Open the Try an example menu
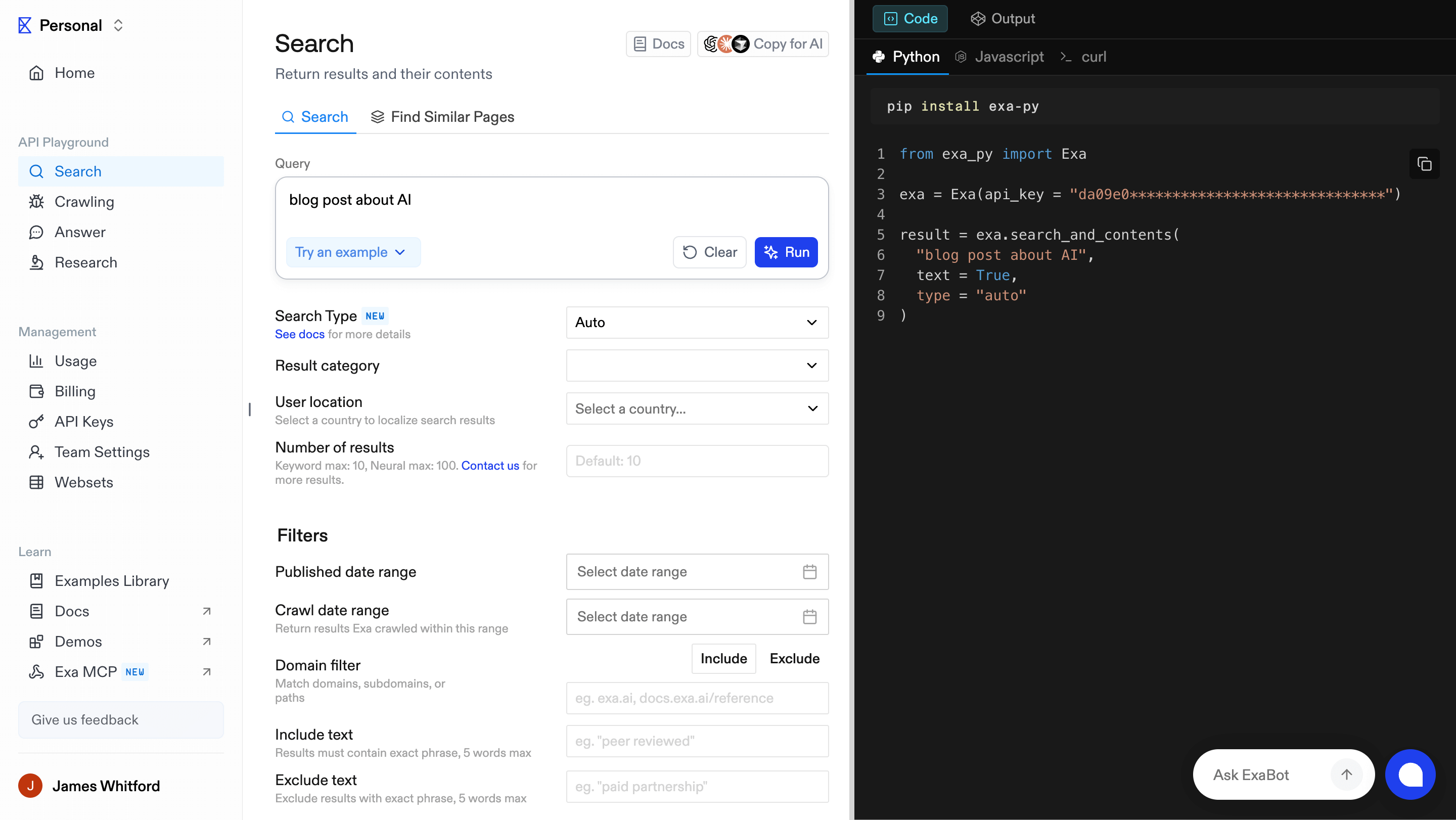The width and height of the screenshot is (1456, 820). click(353, 252)
